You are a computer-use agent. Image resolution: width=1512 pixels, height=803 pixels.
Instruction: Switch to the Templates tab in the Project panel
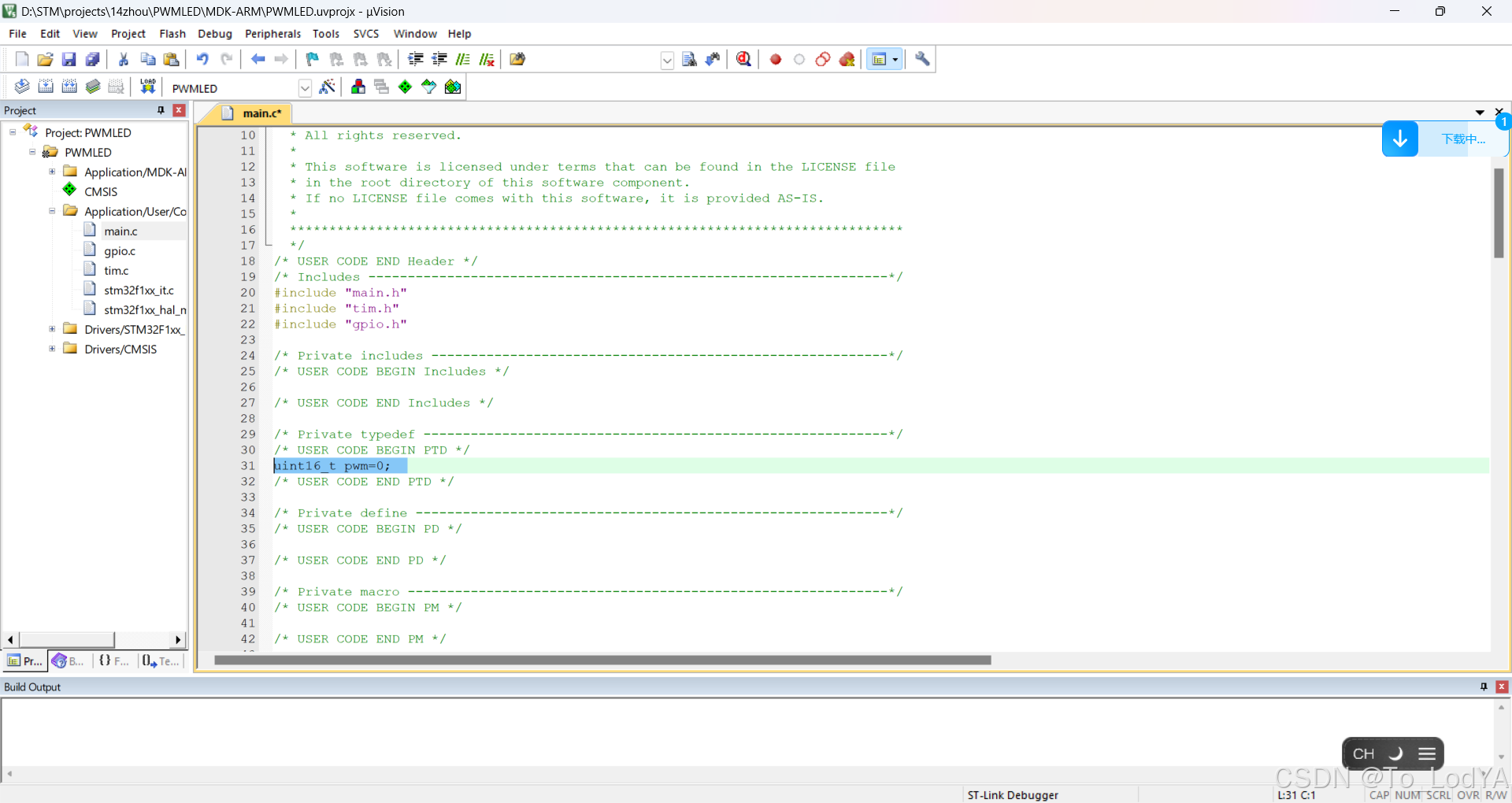click(x=161, y=661)
